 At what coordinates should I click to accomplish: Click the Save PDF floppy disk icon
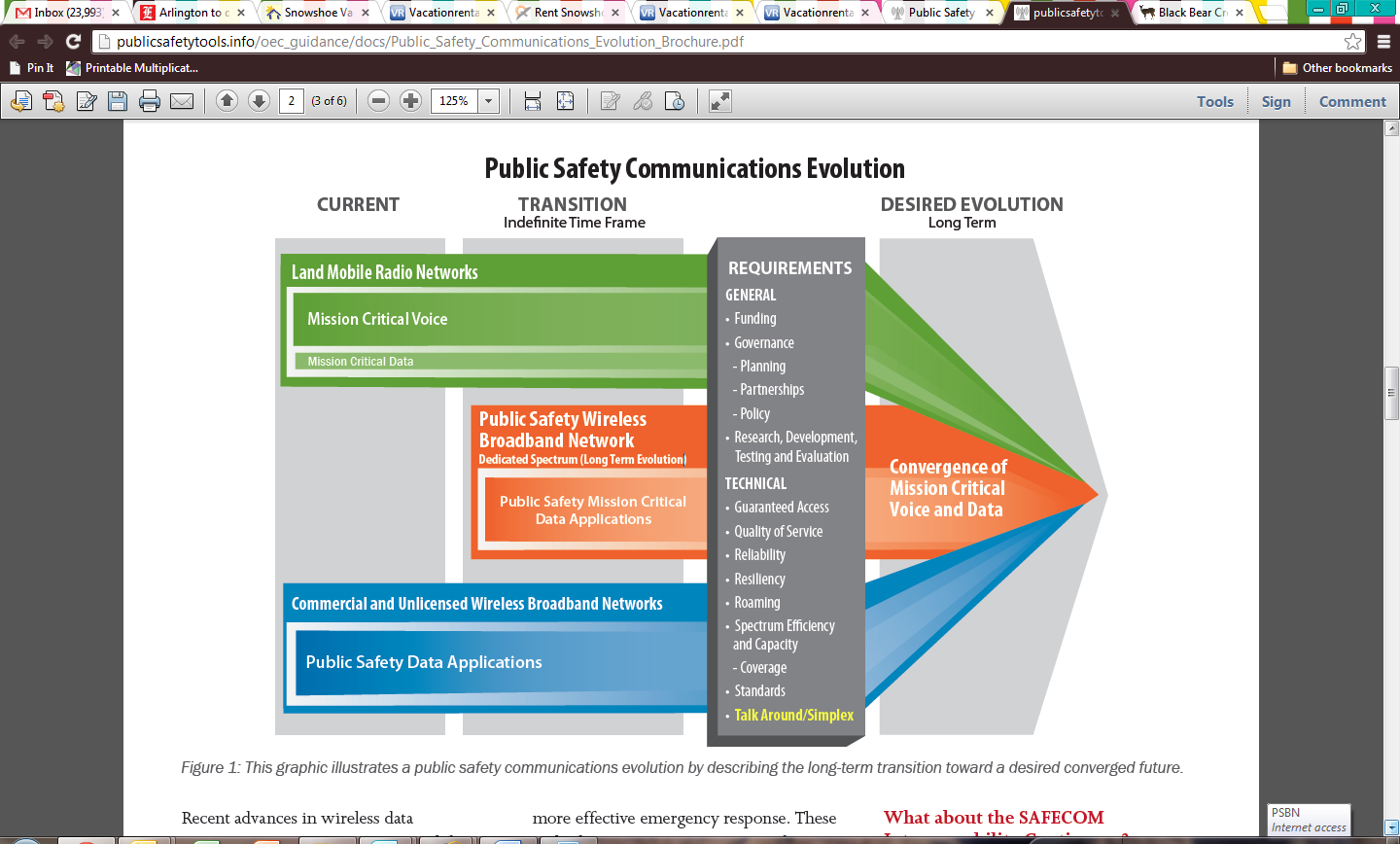coord(118,101)
